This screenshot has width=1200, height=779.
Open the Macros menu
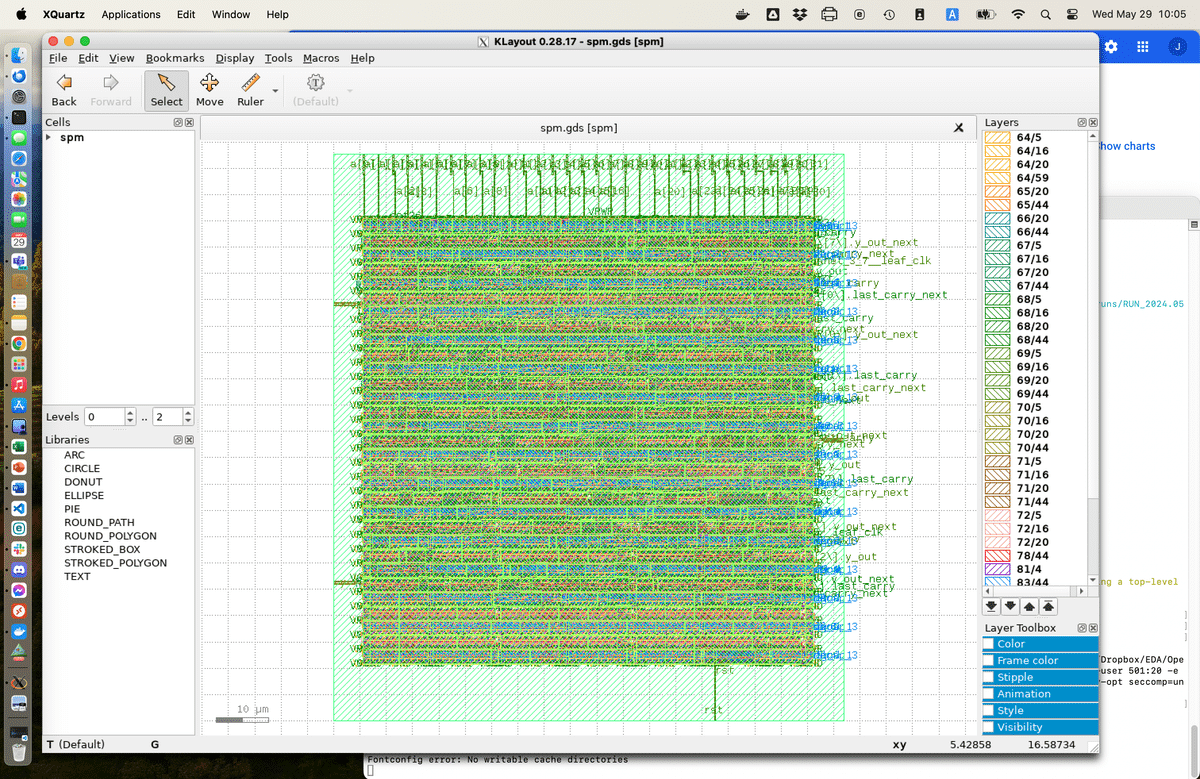(321, 58)
